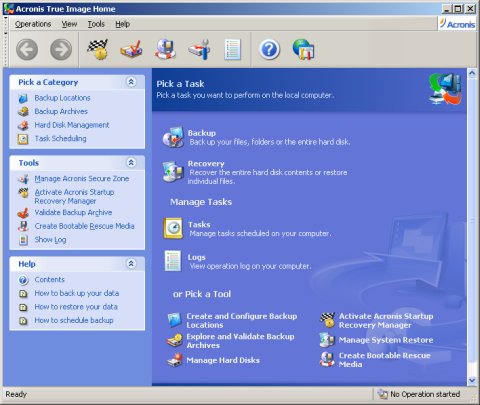Click Create Bootable Rescue Media toolbar icon

click(x=165, y=49)
